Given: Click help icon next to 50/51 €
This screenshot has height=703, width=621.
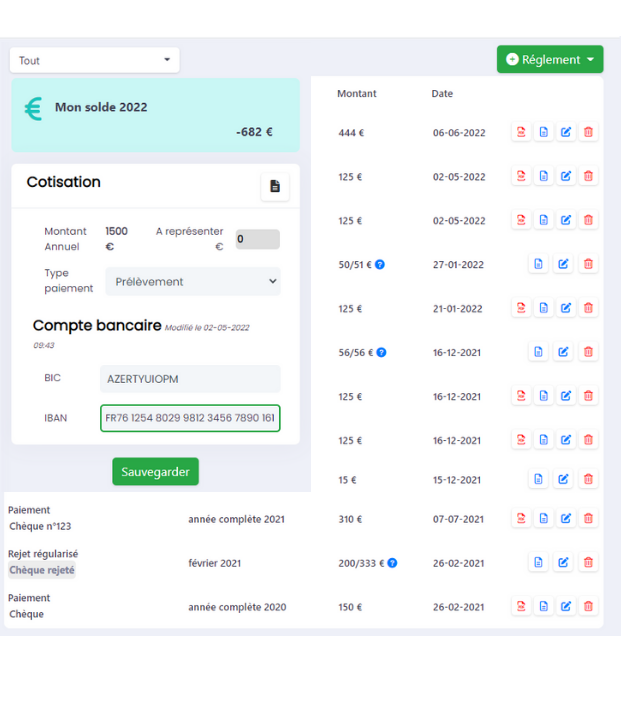Looking at the screenshot, I should (380, 265).
